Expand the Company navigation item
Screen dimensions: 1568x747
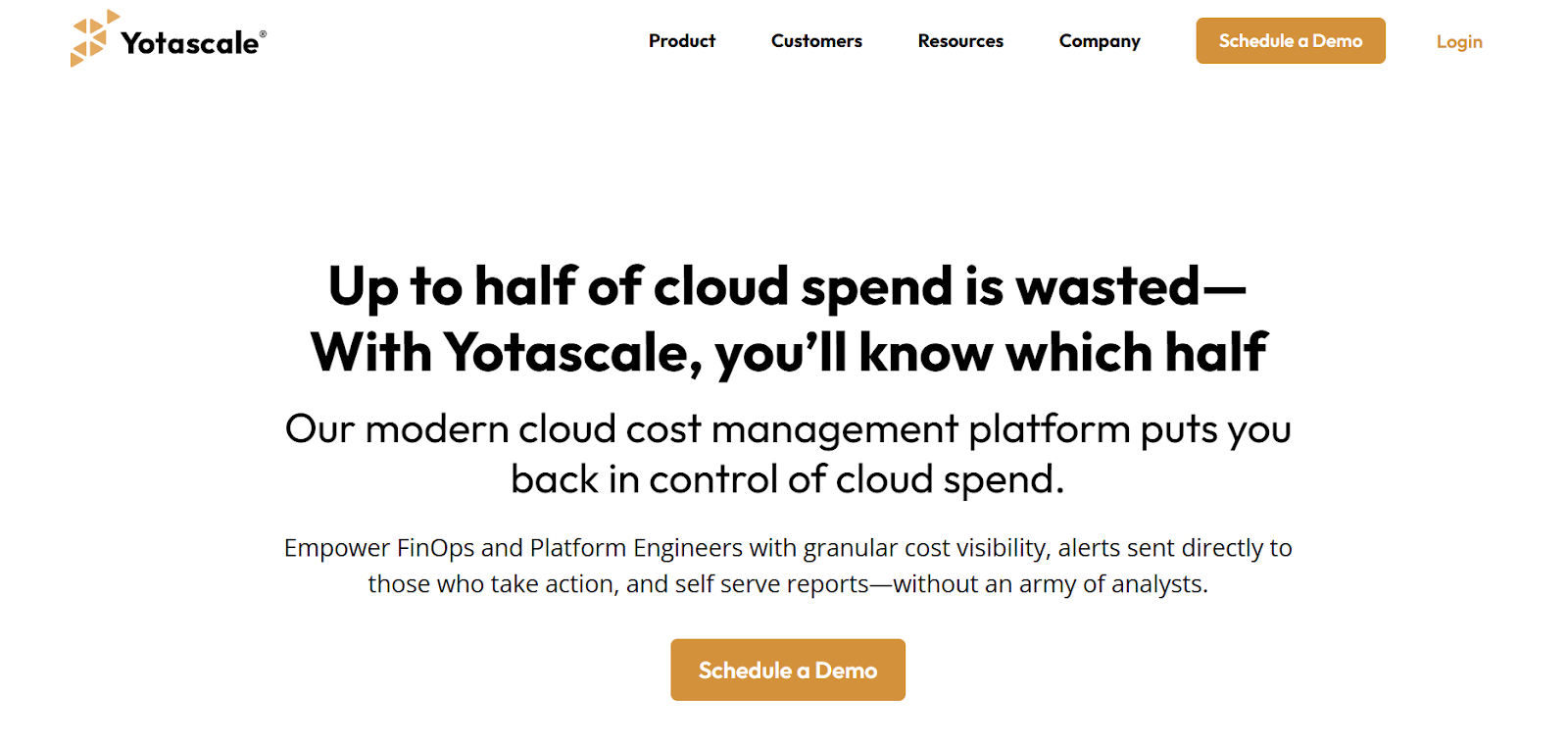[1099, 41]
